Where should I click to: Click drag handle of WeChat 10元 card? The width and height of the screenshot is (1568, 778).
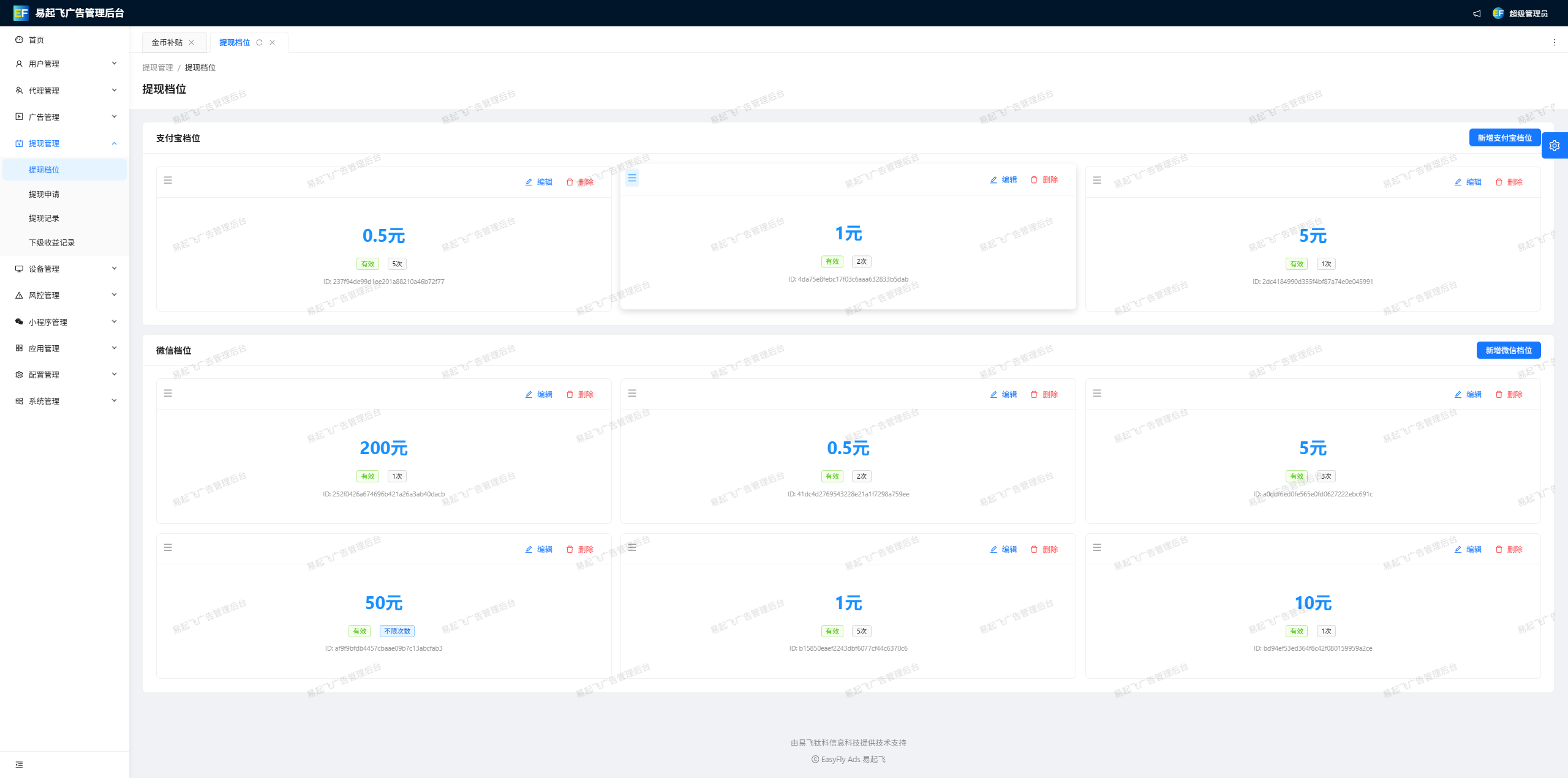[1097, 547]
